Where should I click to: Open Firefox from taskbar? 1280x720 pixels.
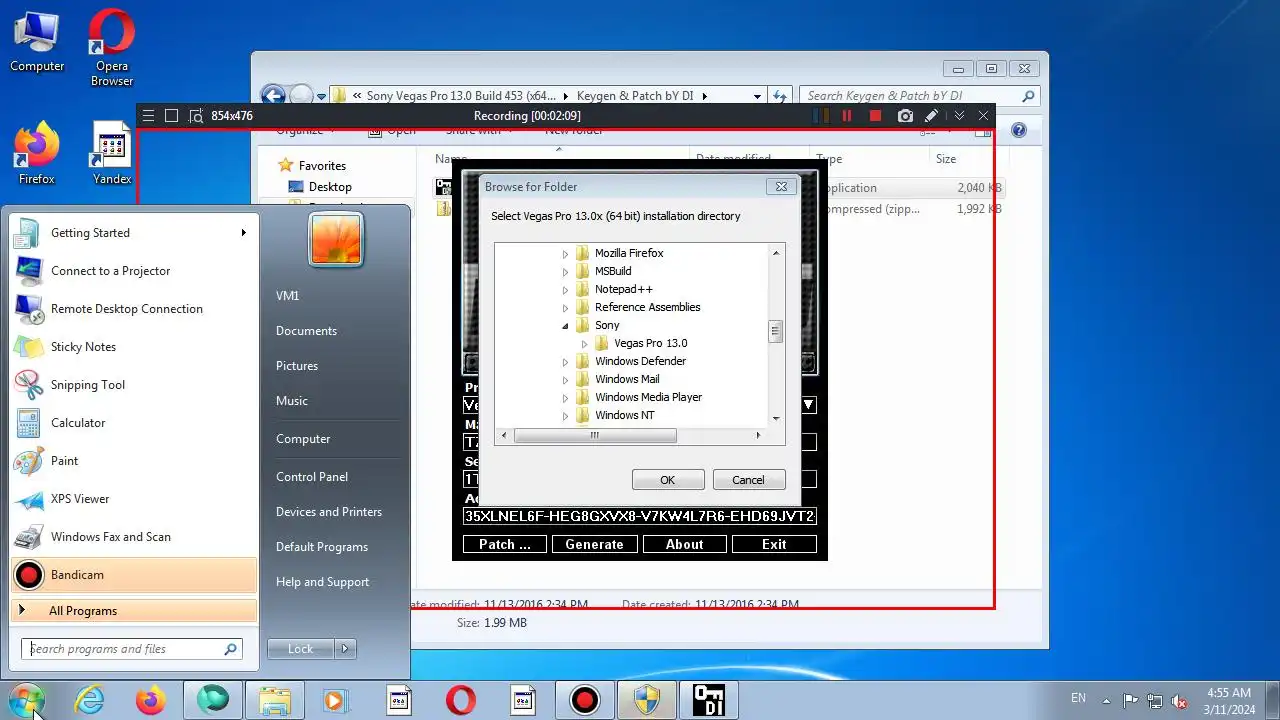click(151, 700)
